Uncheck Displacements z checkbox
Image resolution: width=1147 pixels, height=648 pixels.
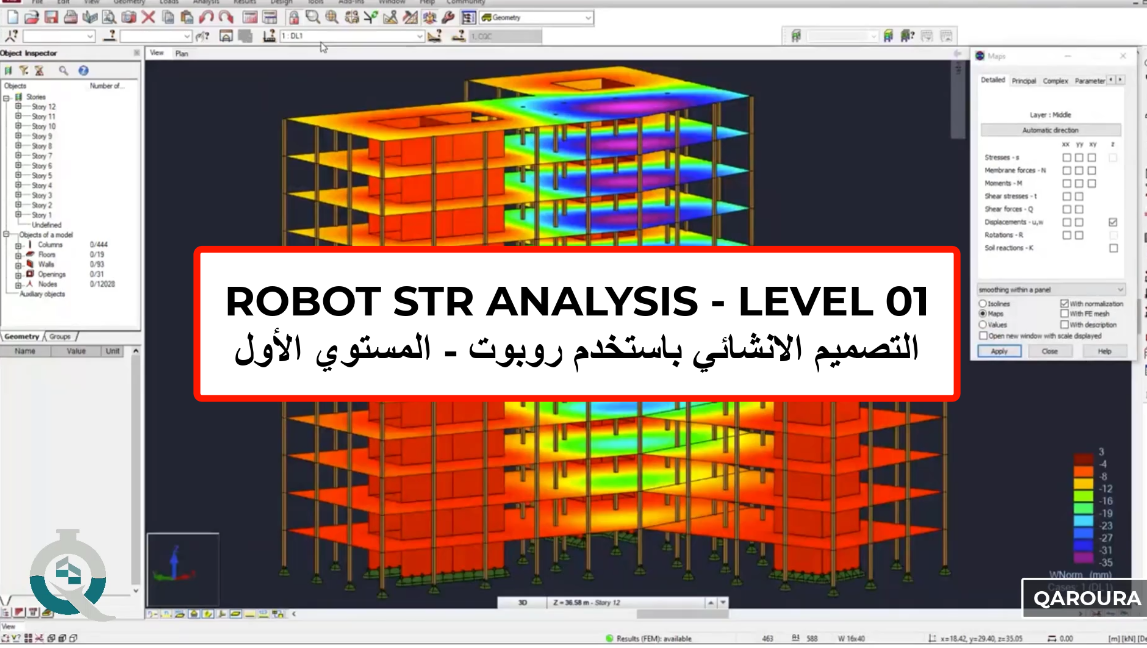coord(1113,222)
